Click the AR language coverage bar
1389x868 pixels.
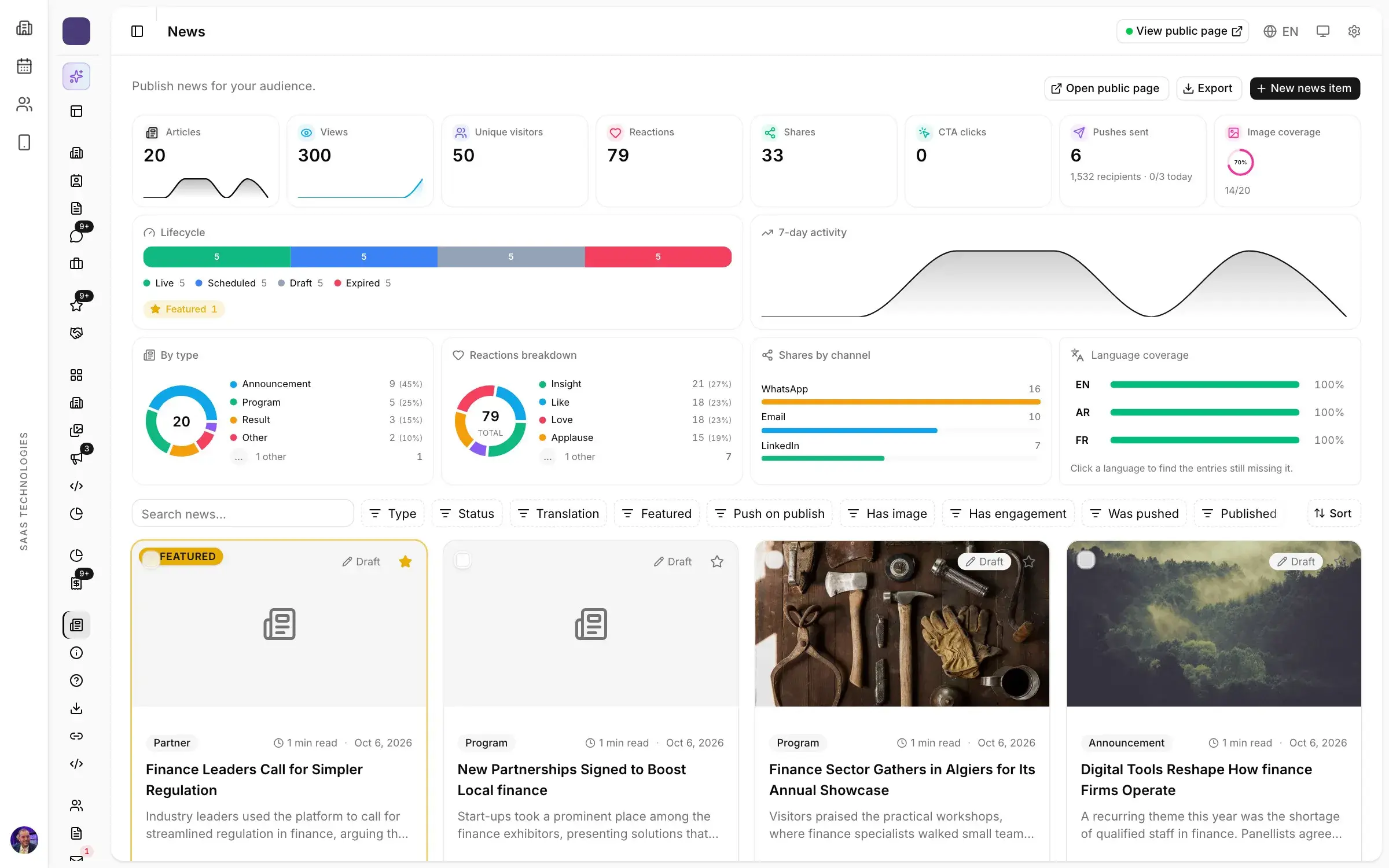1204,412
